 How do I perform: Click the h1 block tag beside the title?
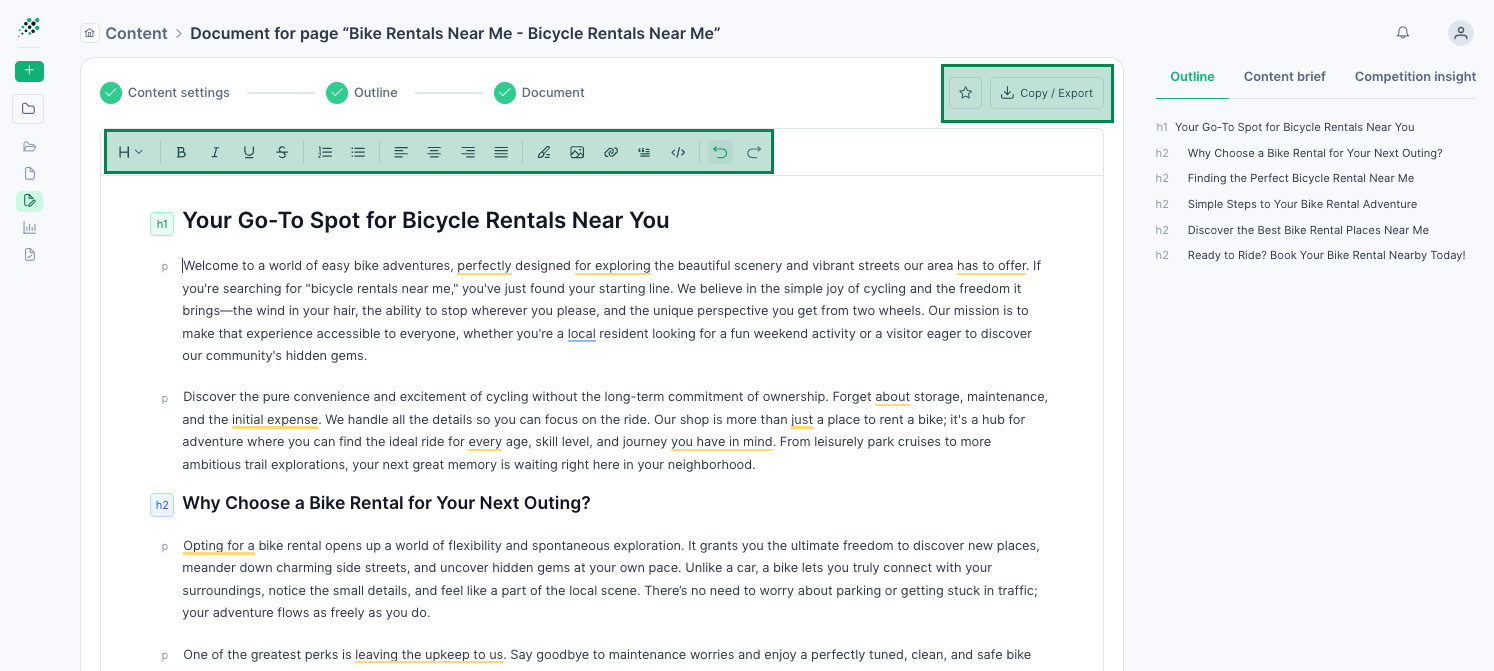click(162, 224)
